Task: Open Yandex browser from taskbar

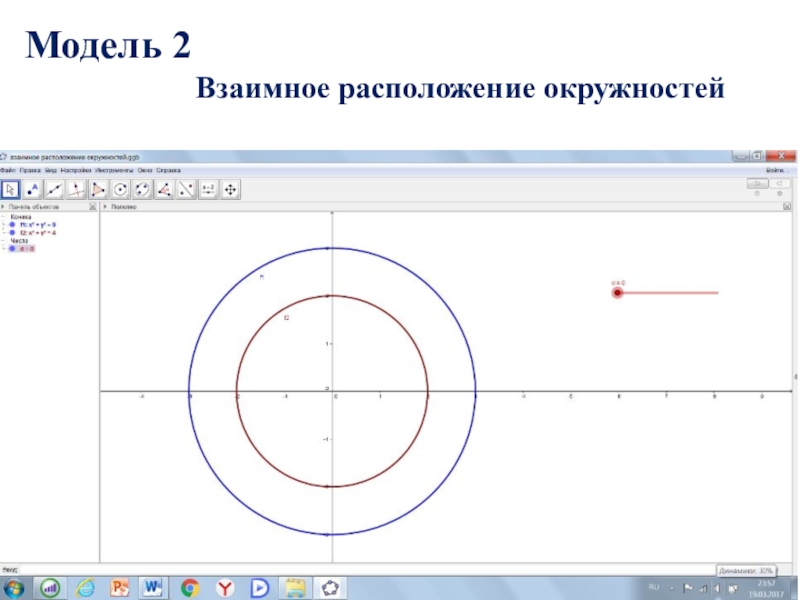Action: 225,588
